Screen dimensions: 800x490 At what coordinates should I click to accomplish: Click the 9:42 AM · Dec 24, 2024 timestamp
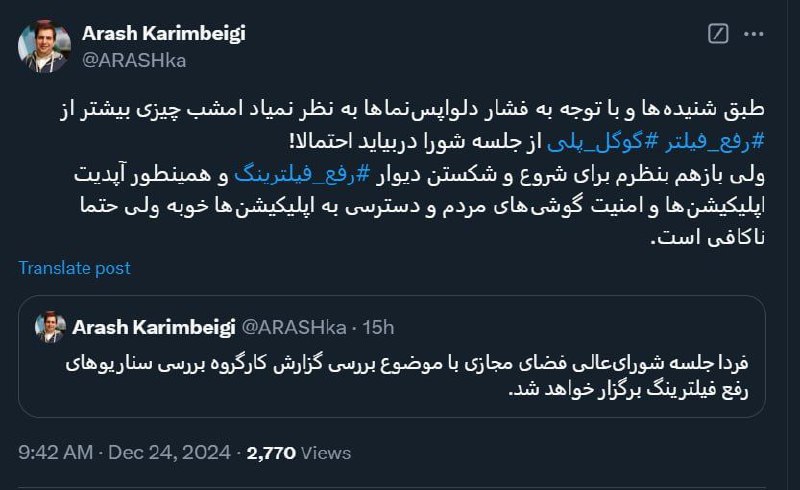click(124, 453)
